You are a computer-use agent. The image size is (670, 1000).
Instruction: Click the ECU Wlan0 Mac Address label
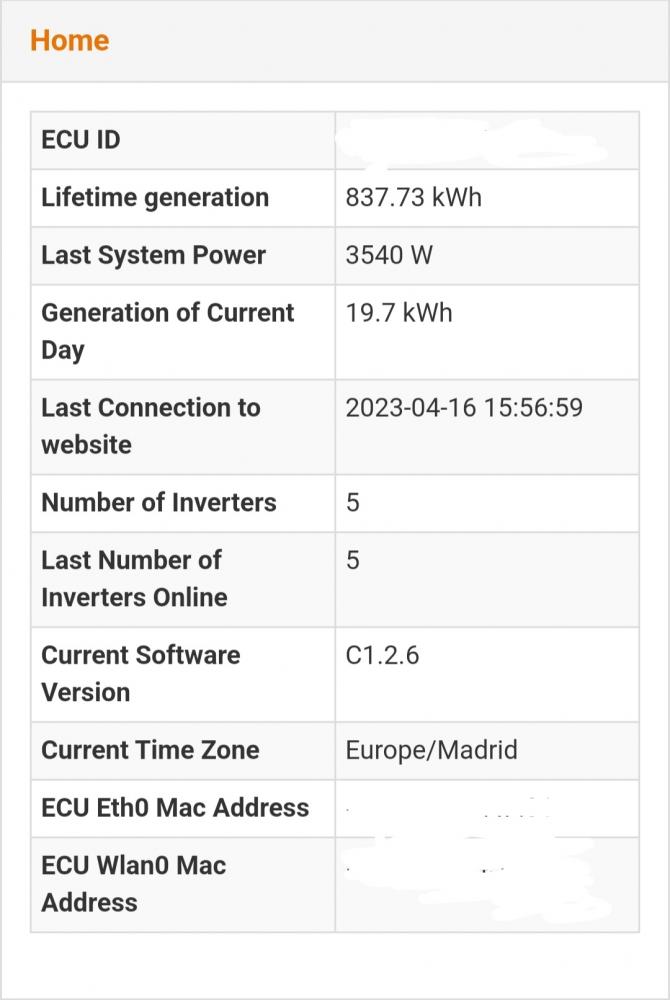[134, 884]
